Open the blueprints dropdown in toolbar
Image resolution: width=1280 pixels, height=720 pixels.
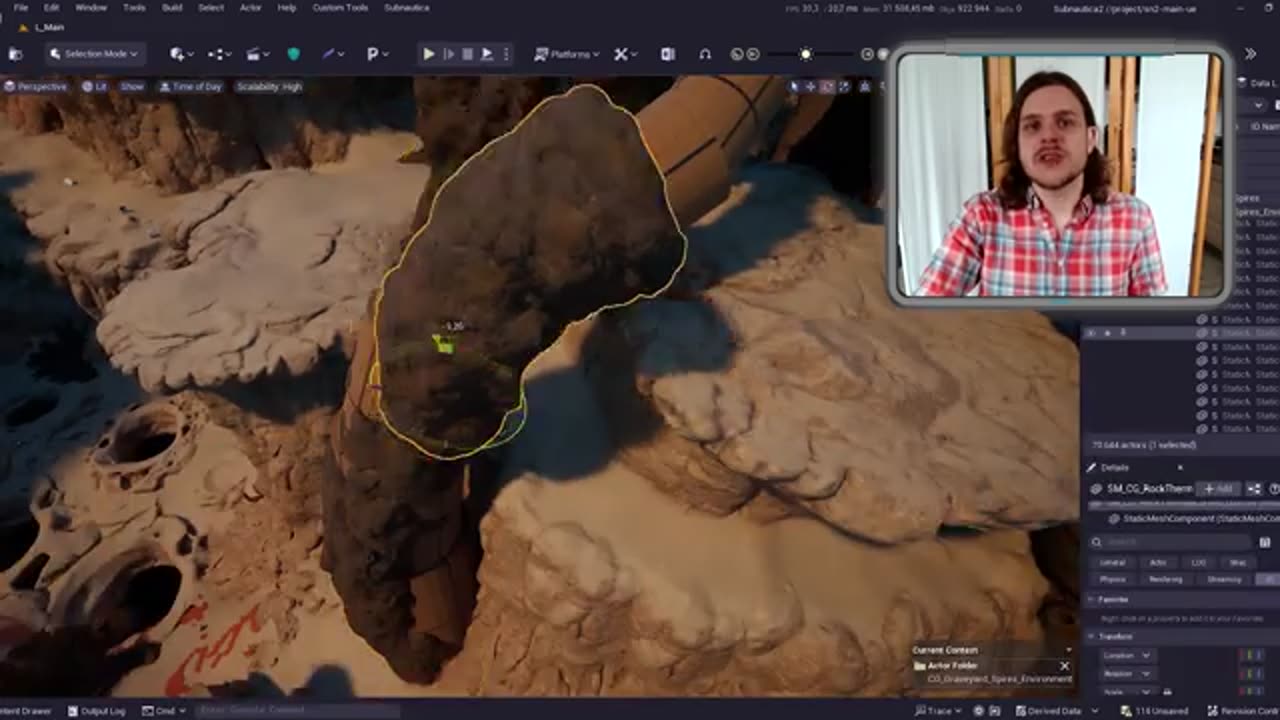click(x=220, y=54)
